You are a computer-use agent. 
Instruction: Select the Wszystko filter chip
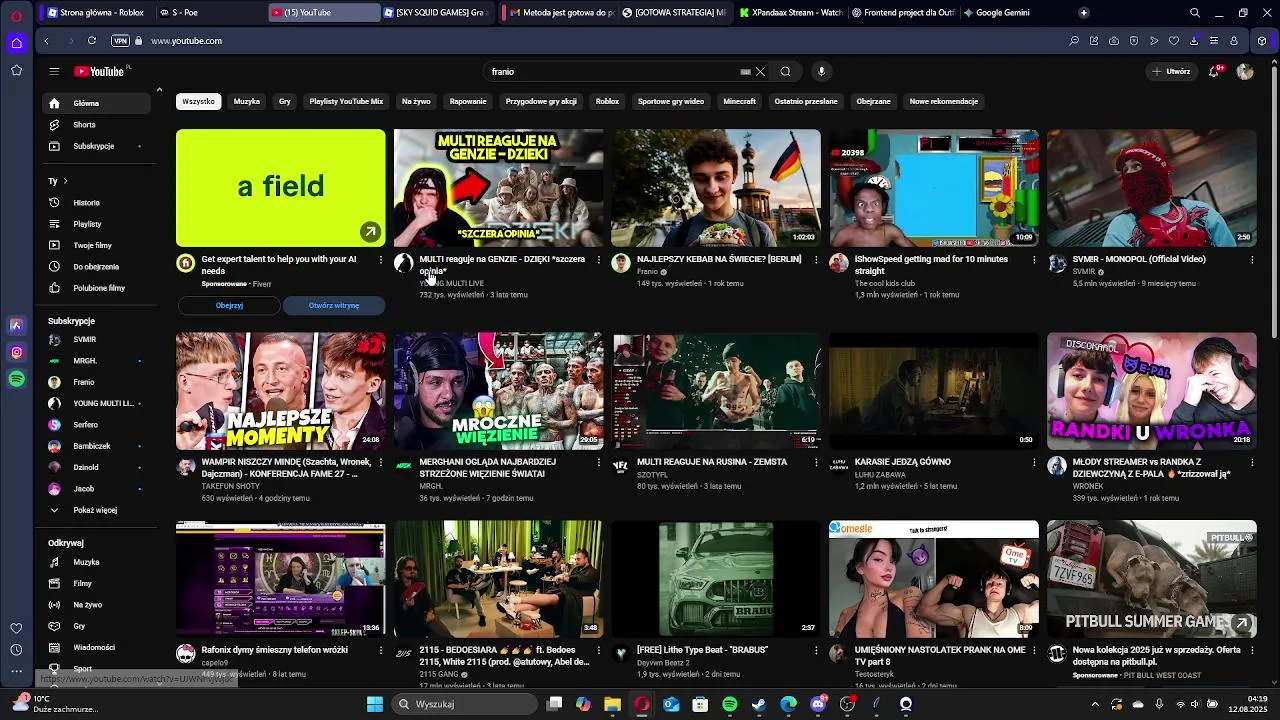(x=198, y=101)
